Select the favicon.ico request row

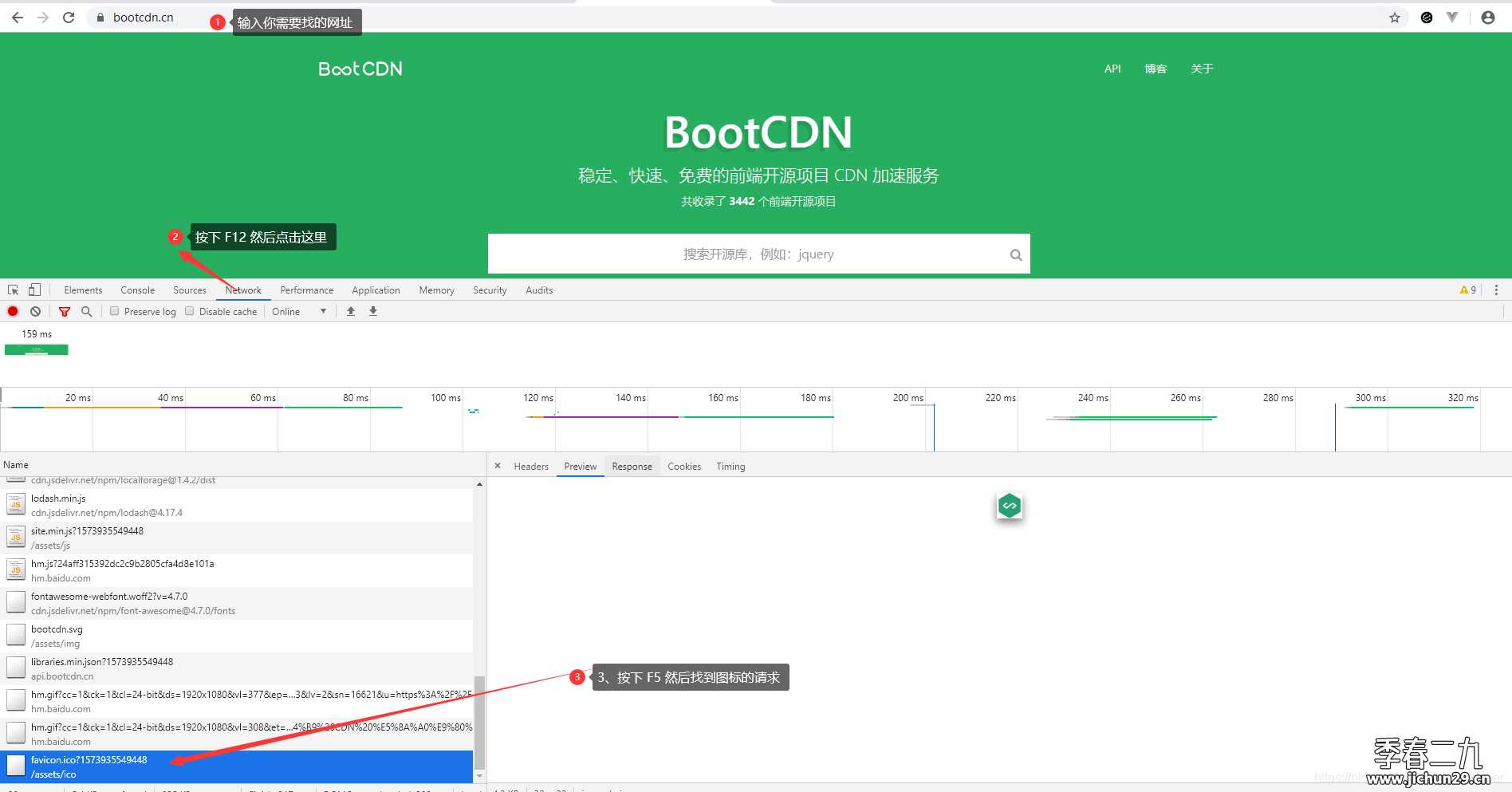pos(237,767)
